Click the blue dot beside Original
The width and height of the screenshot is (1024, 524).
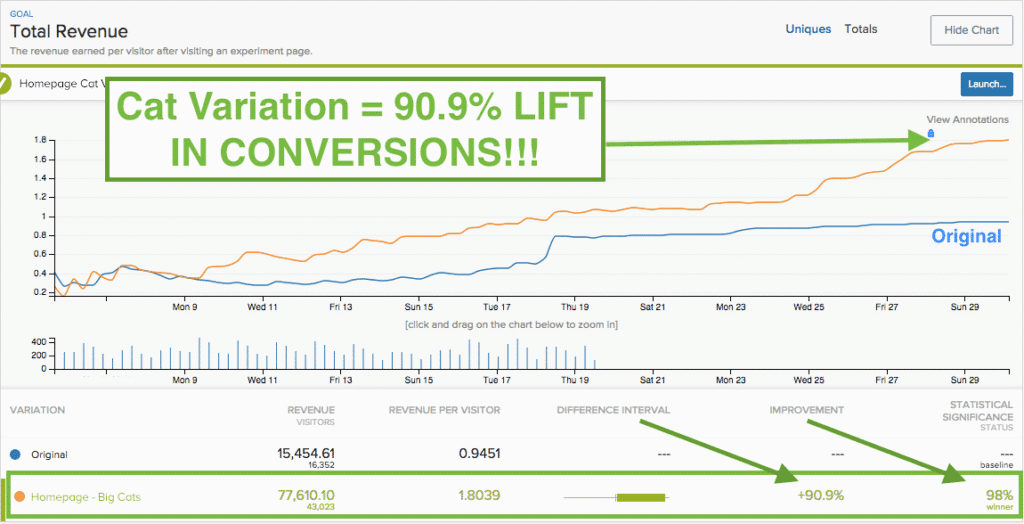click(15, 454)
